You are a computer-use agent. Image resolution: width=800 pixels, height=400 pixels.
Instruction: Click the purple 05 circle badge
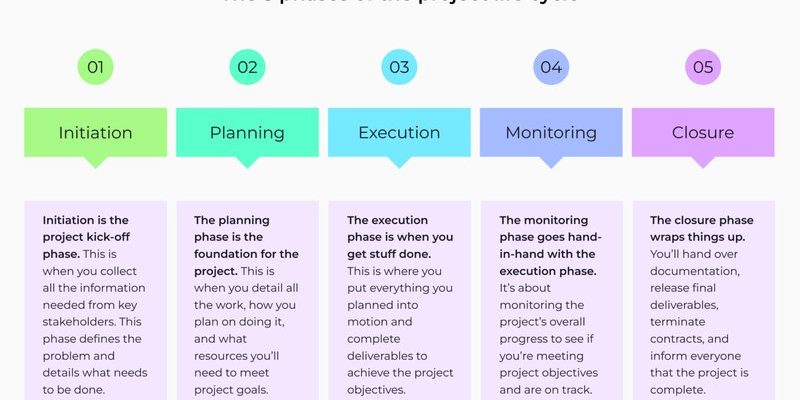703,67
